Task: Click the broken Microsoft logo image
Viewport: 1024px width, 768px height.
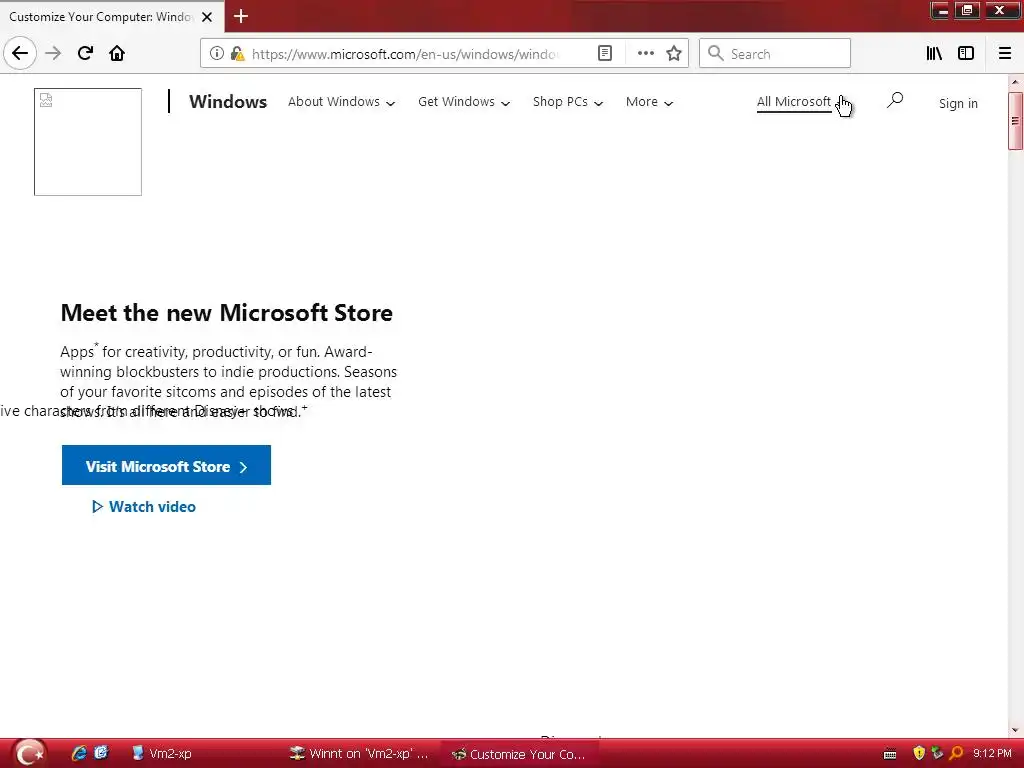Action: coord(88,142)
